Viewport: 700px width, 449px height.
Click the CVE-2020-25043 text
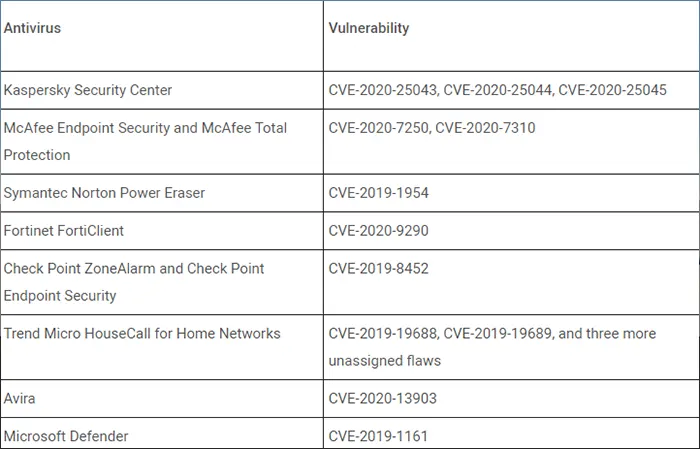[x=383, y=90]
